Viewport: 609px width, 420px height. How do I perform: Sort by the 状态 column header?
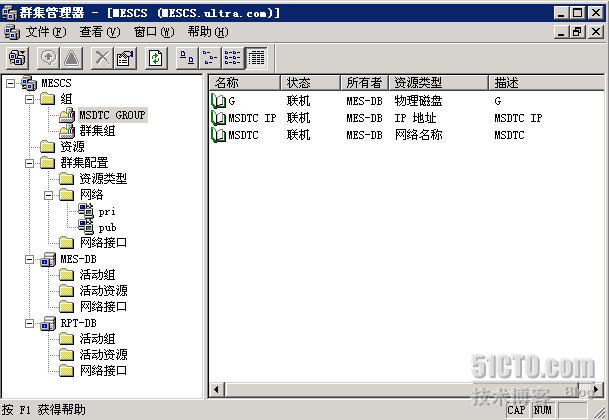point(311,83)
